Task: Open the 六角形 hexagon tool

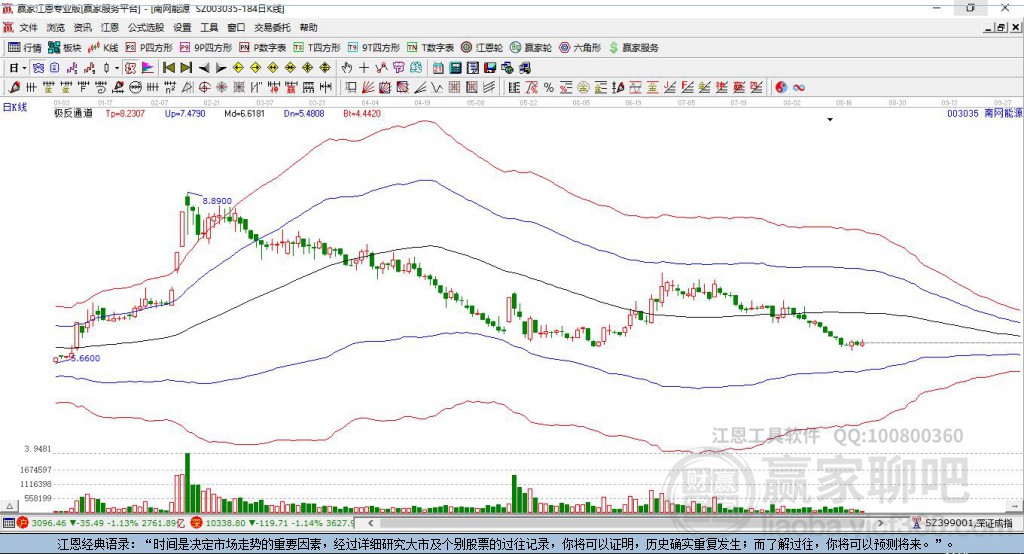Action: coord(580,48)
